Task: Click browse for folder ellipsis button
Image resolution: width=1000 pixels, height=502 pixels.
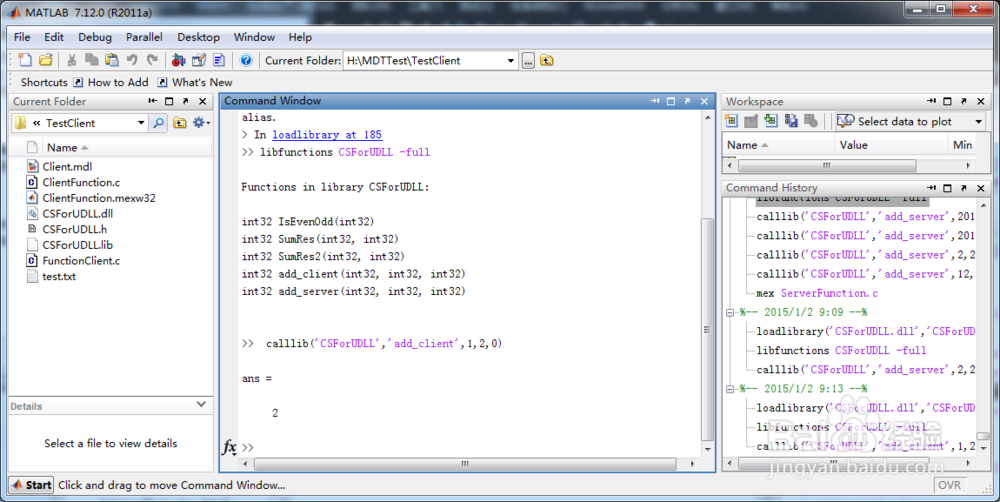Action: point(528,61)
